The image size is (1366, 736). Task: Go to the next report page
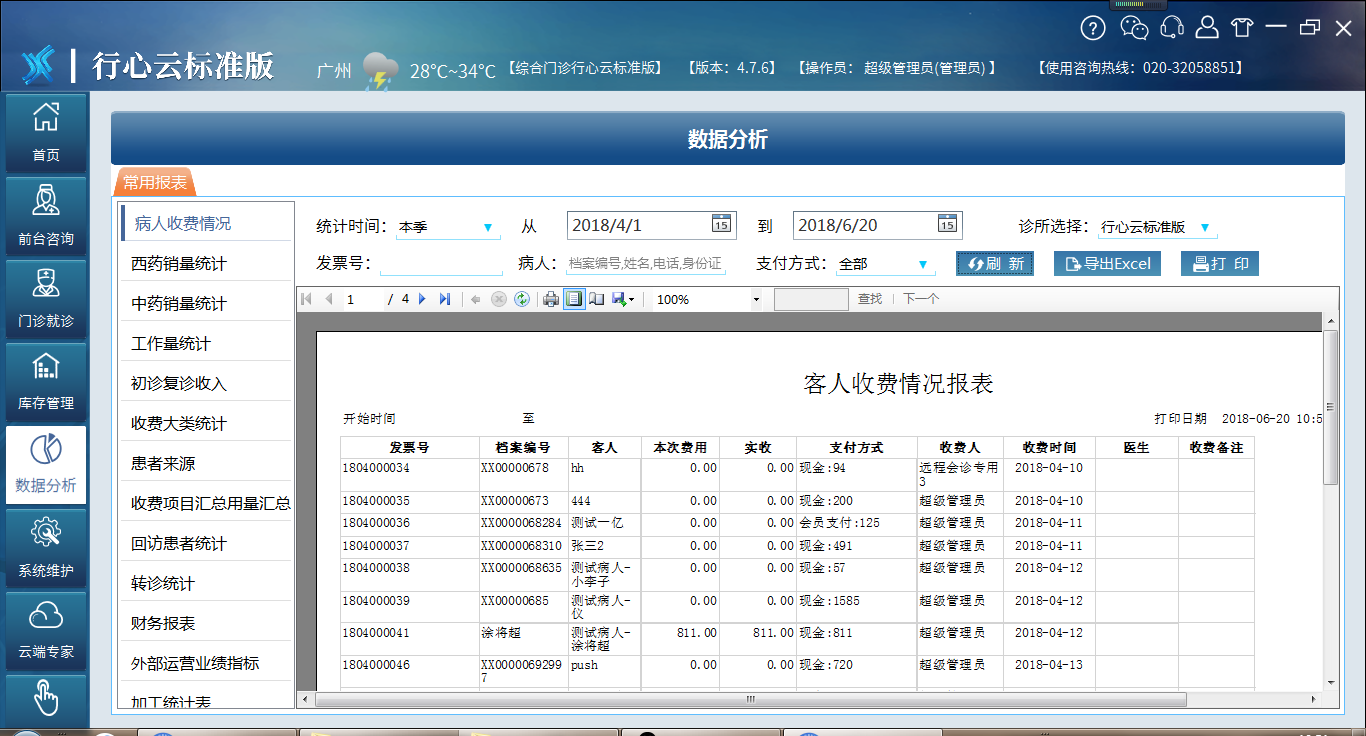(x=422, y=299)
